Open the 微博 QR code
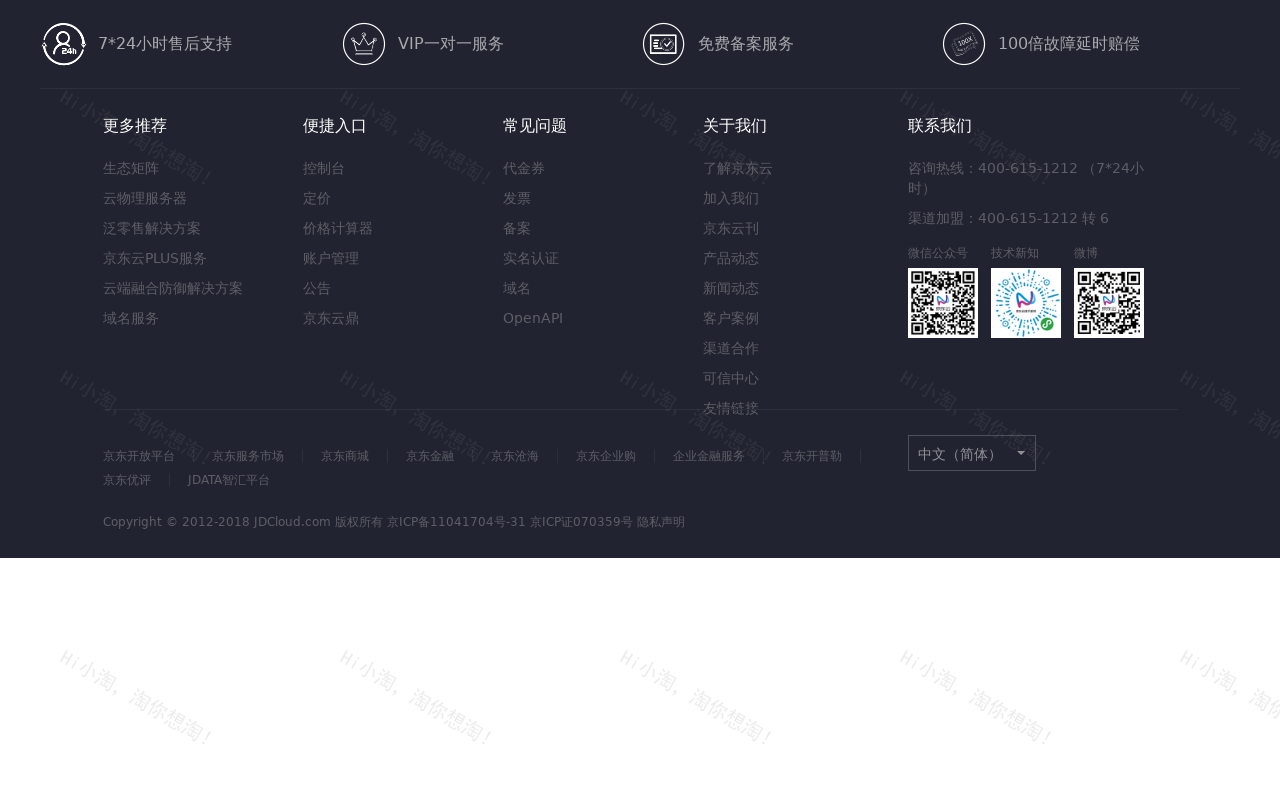Screen dimensions: 1280x800 pyautogui.click(x=1108, y=302)
